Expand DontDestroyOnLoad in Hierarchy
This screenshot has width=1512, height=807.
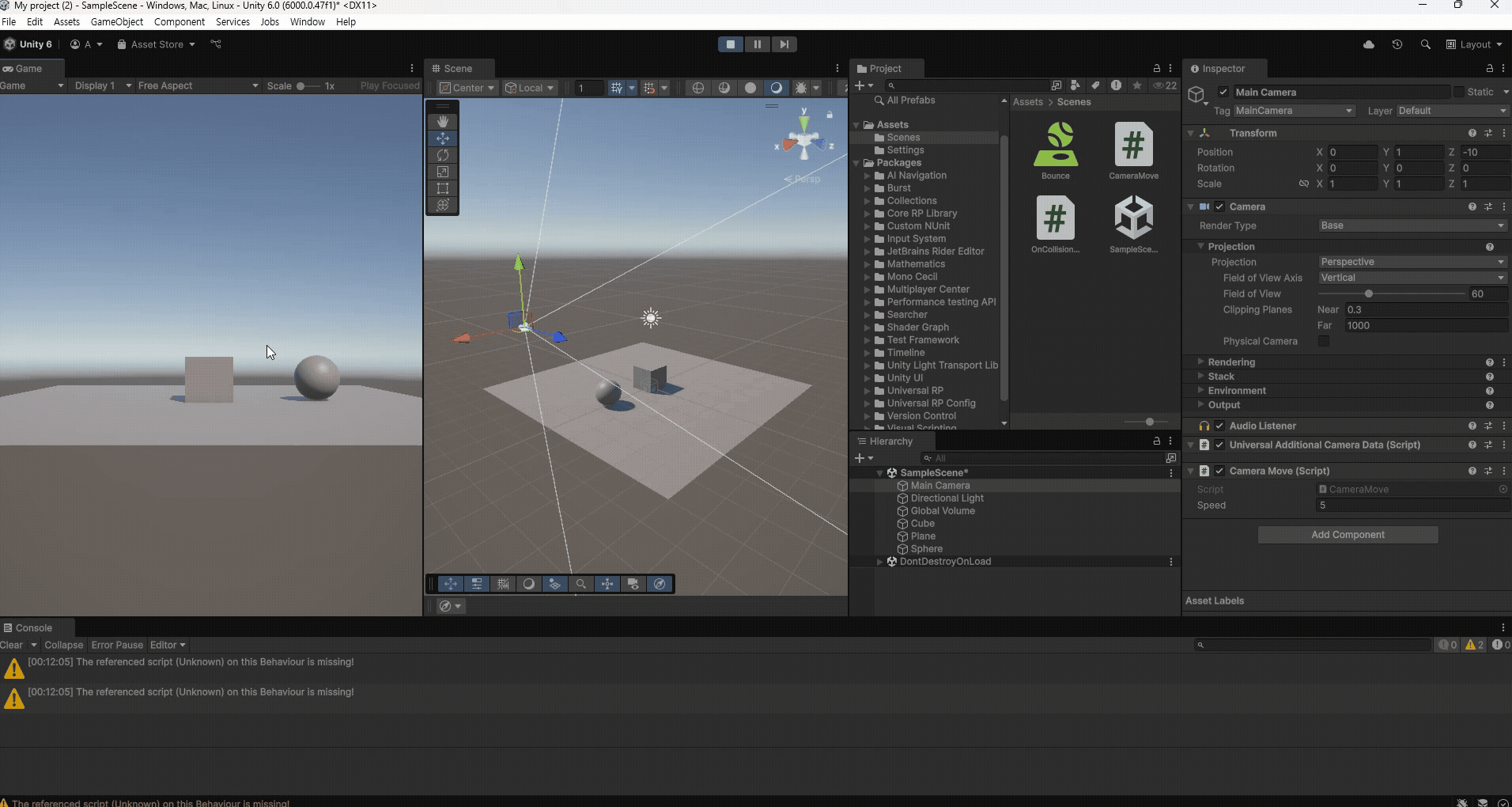879,562
